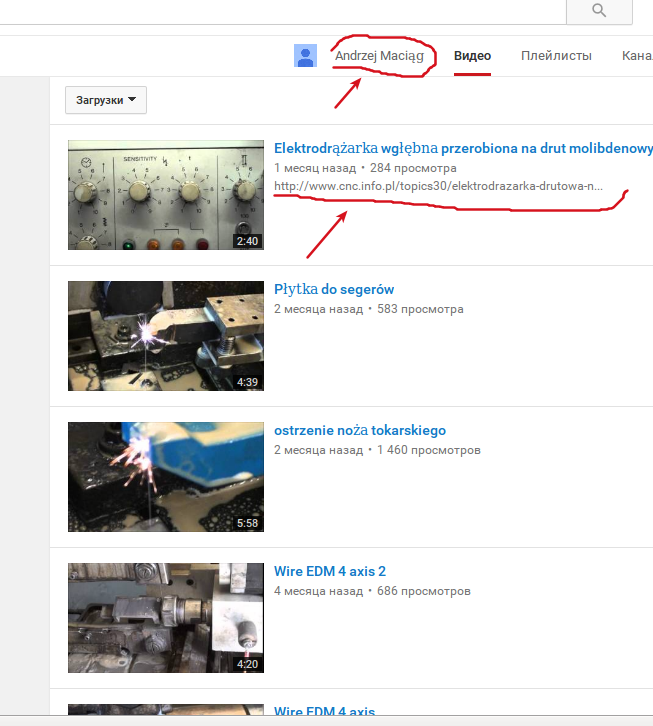This screenshot has width=653, height=726.
Task: Open the Płytka do segerów video title
Action: tap(334, 289)
